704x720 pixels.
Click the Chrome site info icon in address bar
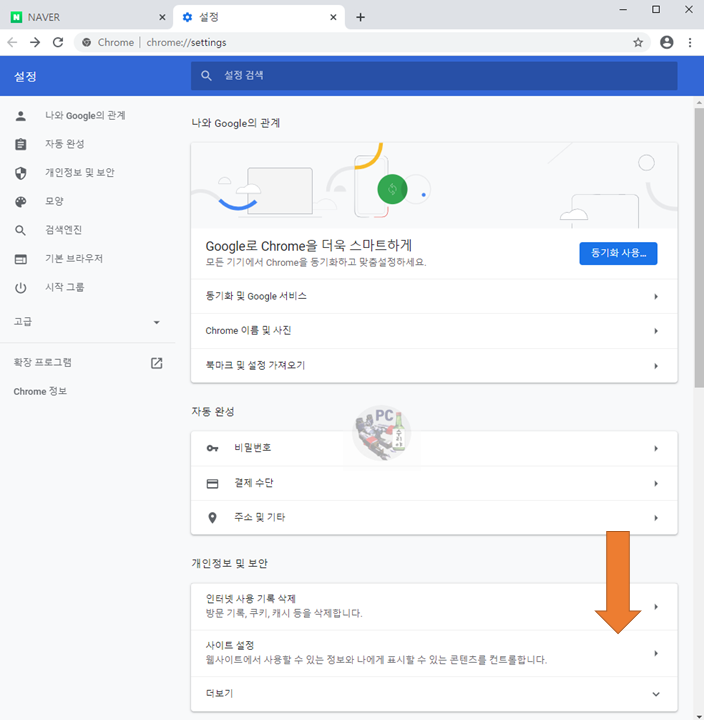pos(86,42)
